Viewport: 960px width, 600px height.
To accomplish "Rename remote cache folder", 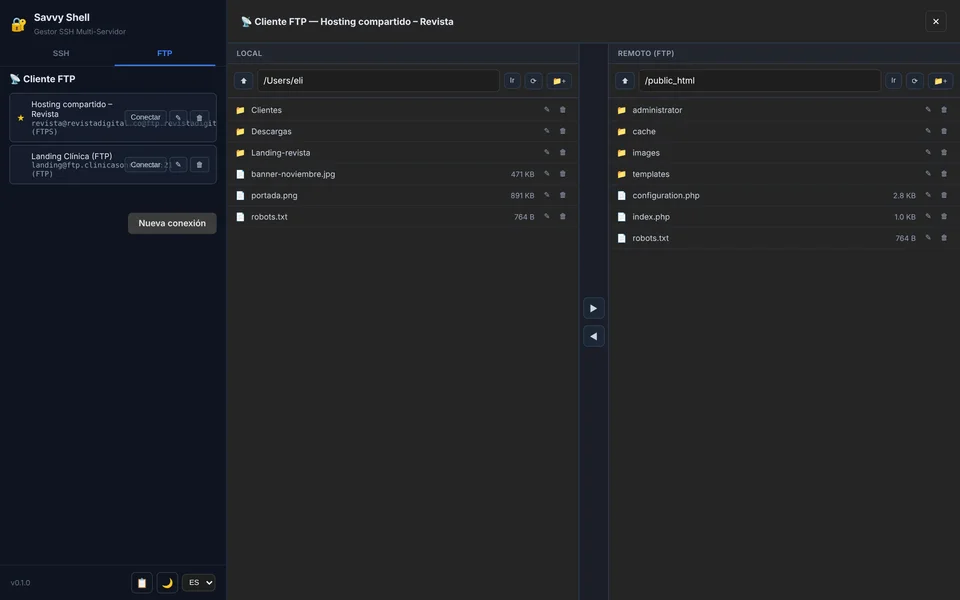I will (x=928, y=131).
